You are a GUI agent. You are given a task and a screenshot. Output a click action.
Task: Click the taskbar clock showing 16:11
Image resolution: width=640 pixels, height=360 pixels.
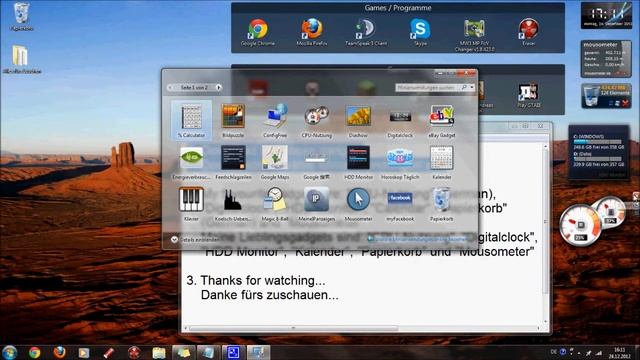(x=619, y=353)
